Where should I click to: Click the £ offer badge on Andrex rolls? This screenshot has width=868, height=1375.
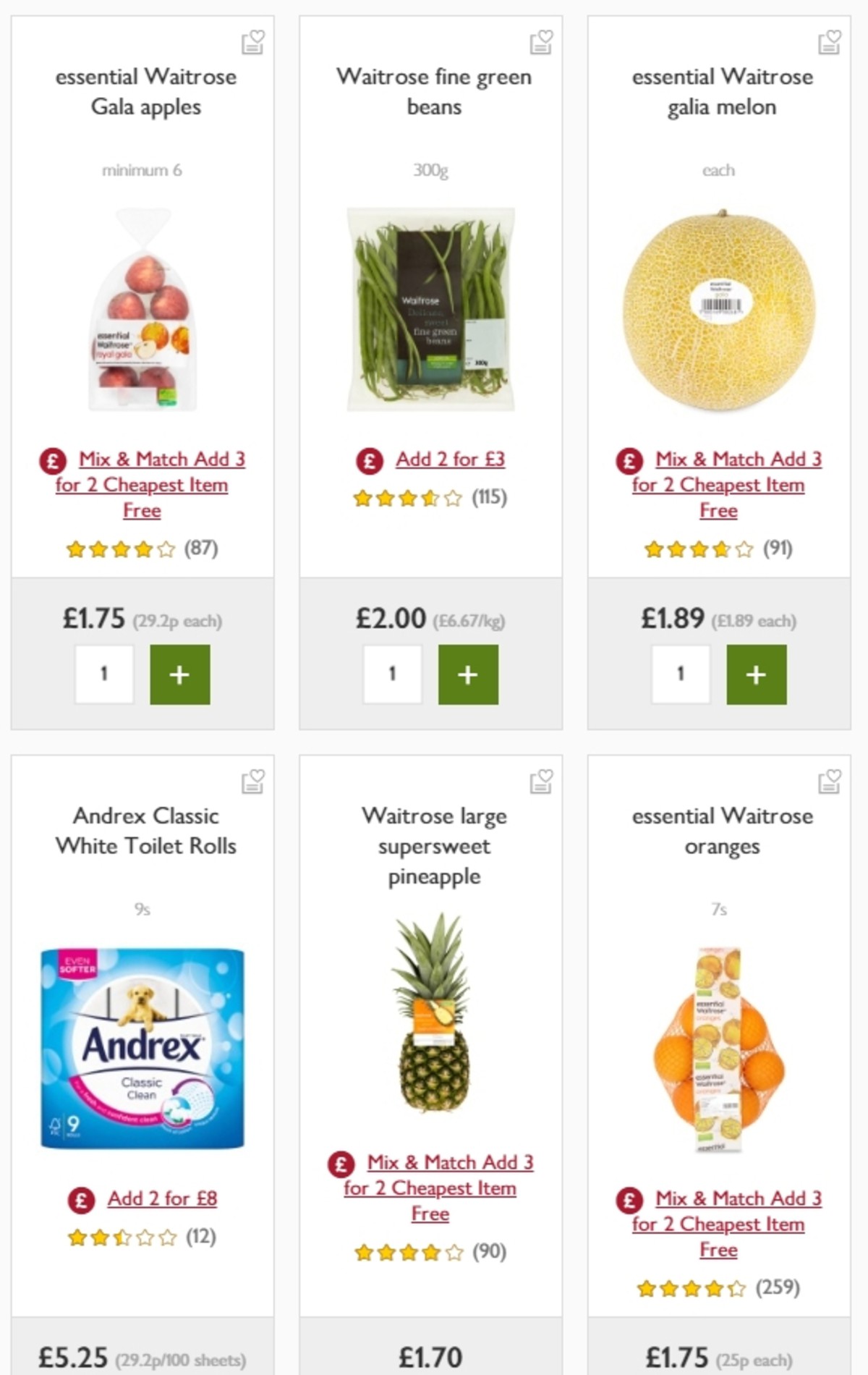[x=80, y=1198]
